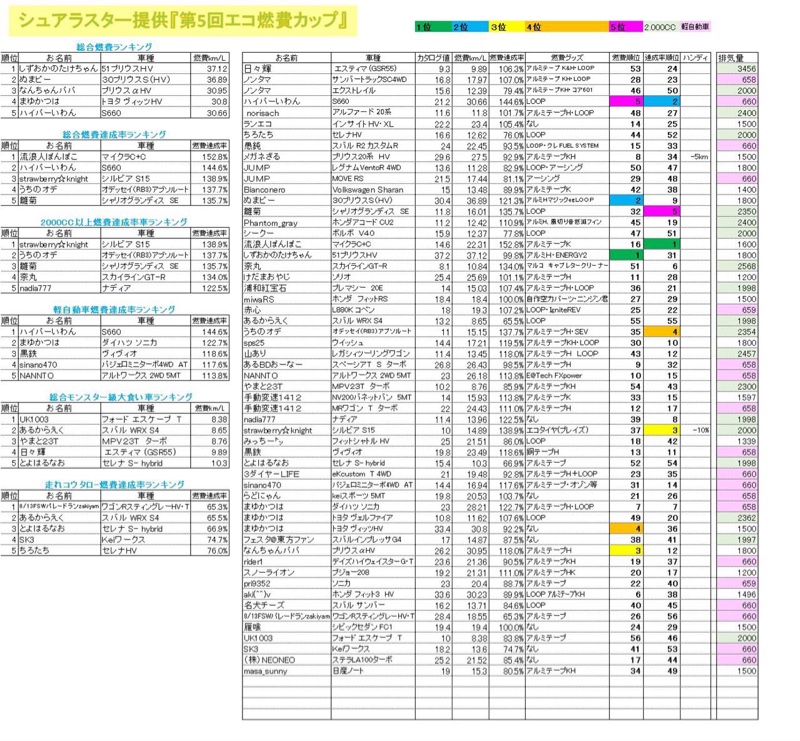The image size is (800, 741).
Task: Click the カタログ値 column header
Action: (x=433, y=58)
